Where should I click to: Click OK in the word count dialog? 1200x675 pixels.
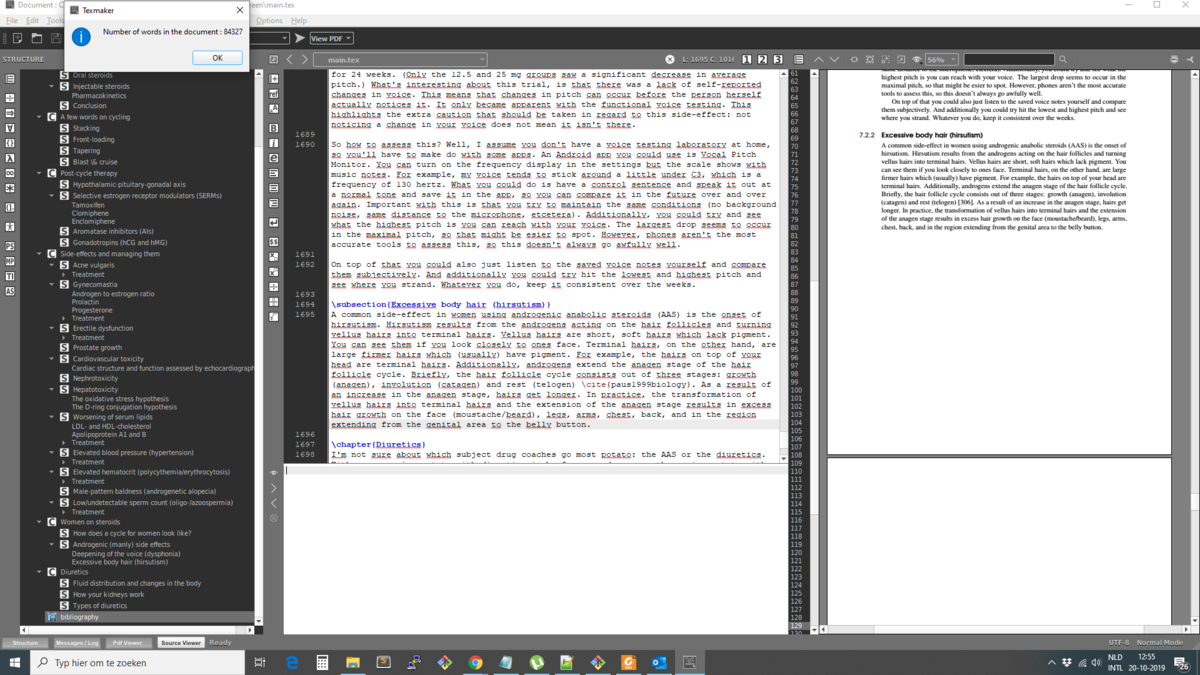217,58
